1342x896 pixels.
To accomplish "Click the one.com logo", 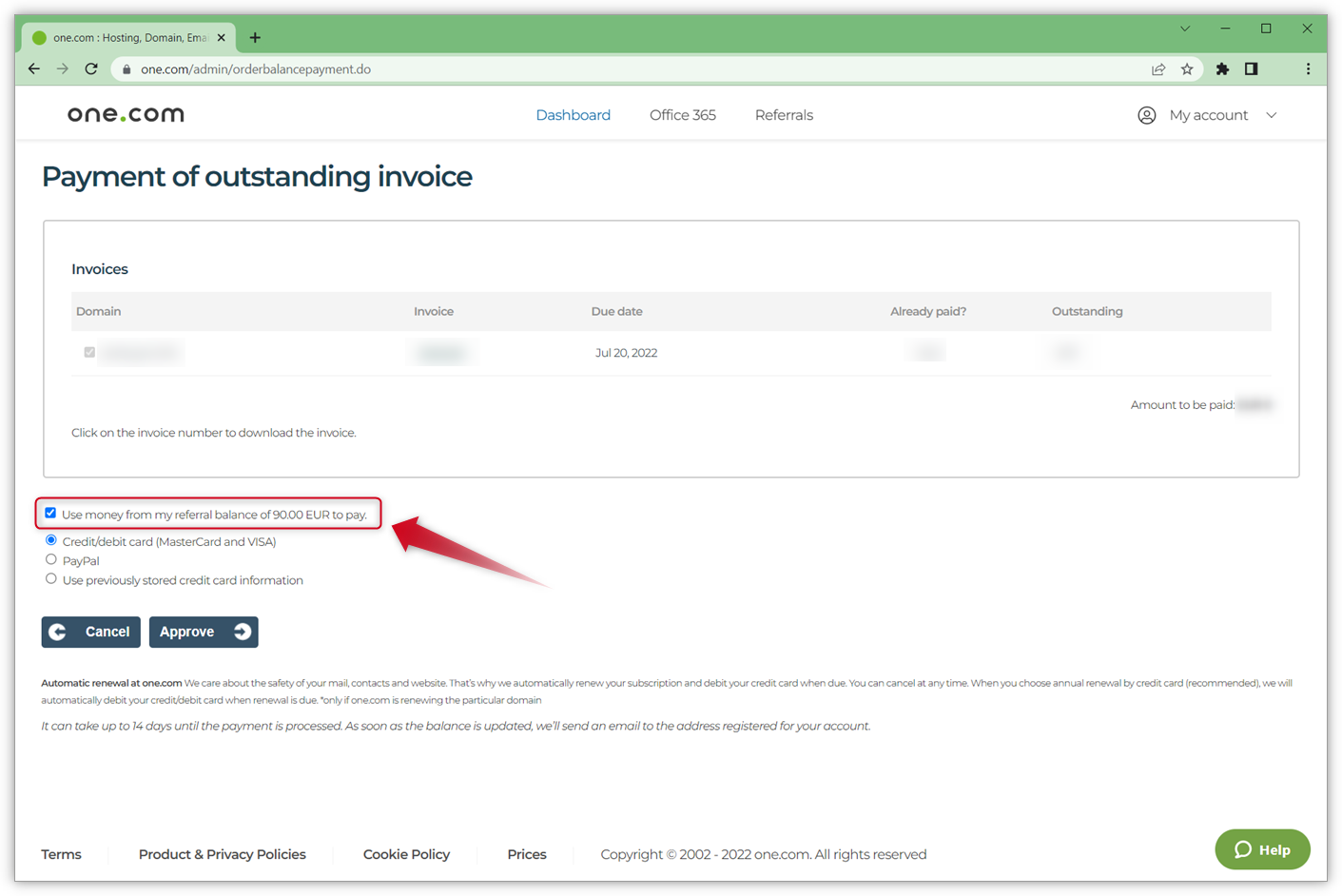I will (x=126, y=115).
